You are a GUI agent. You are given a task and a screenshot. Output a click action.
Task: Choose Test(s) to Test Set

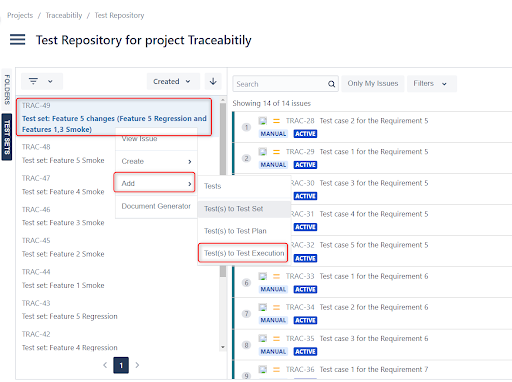(244, 209)
